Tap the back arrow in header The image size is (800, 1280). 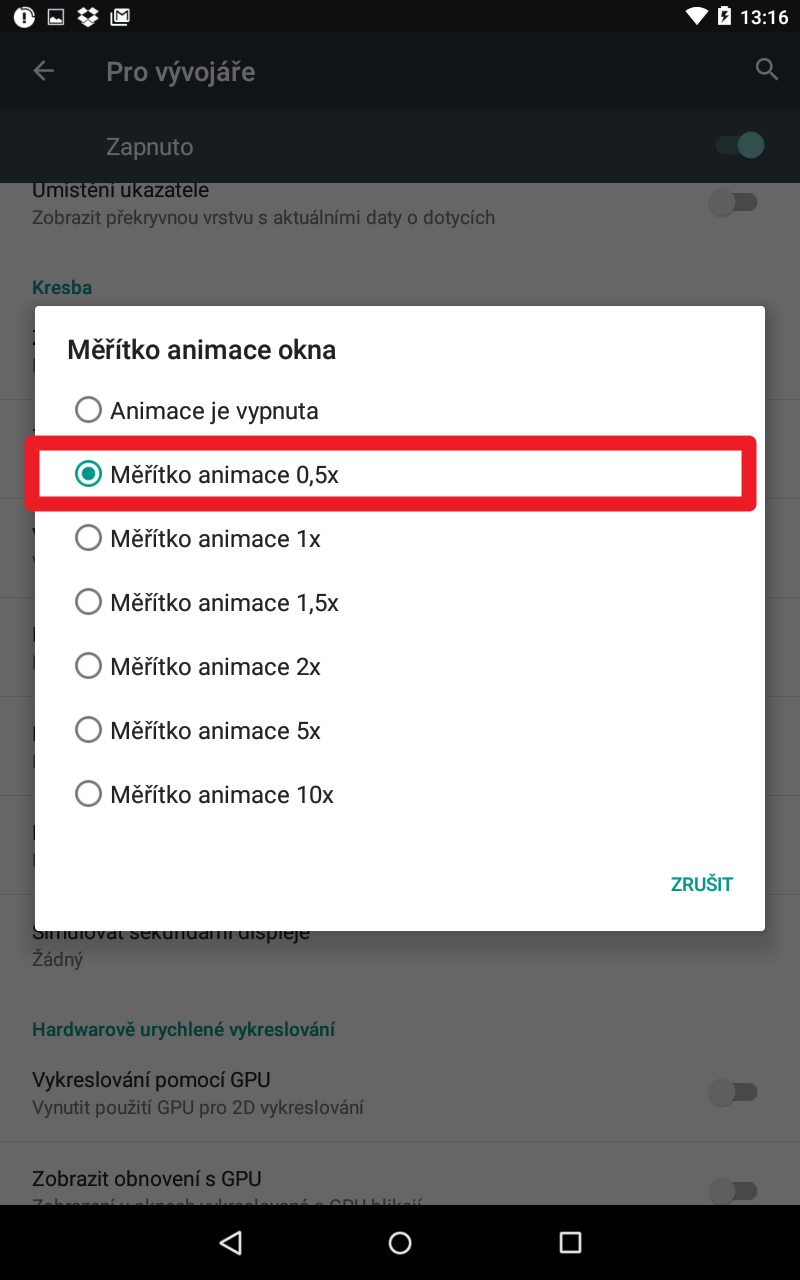point(43,71)
